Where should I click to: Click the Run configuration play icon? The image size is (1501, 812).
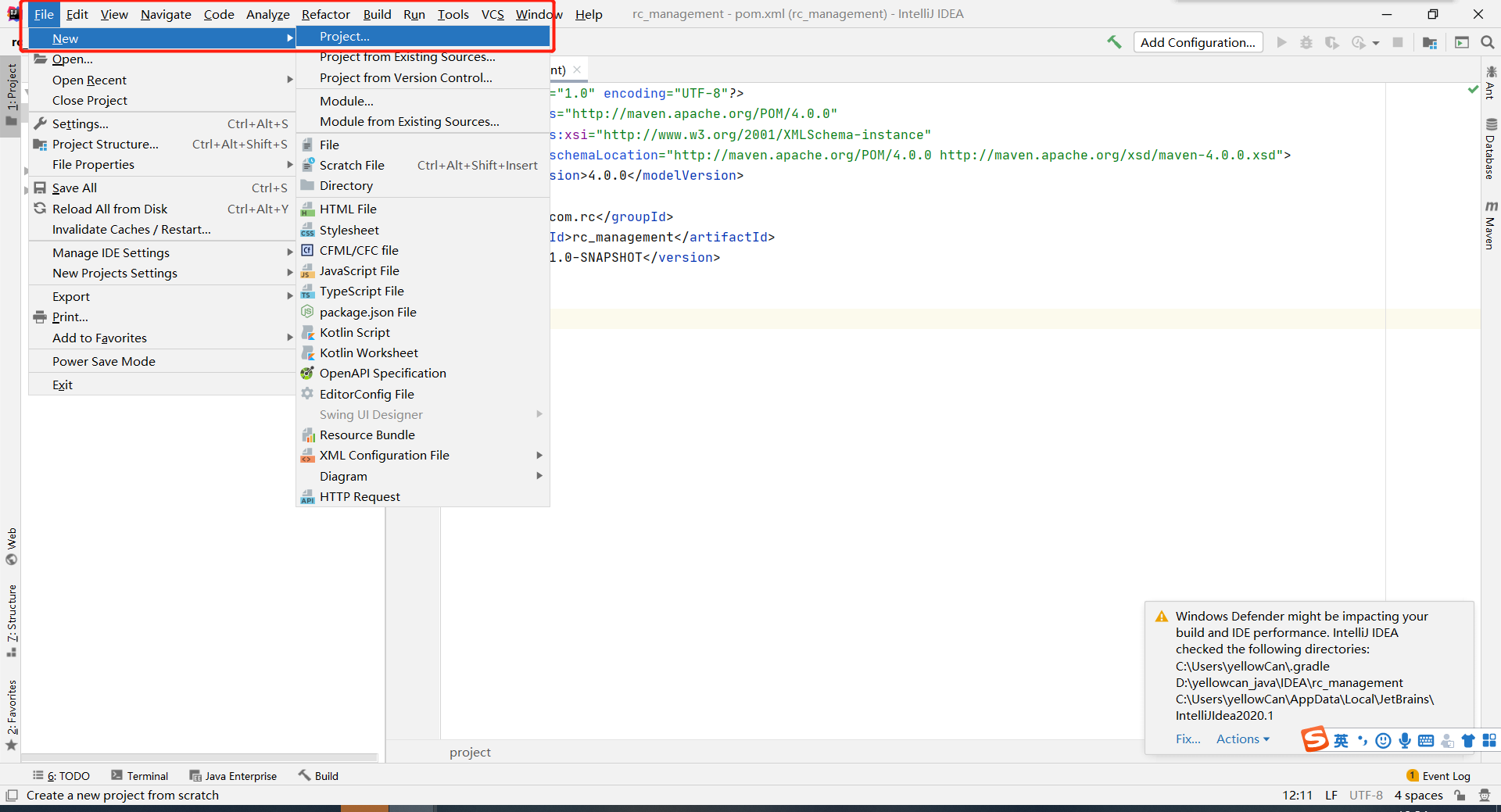tap(1281, 42)
